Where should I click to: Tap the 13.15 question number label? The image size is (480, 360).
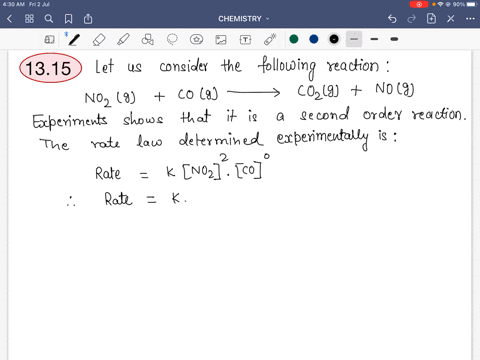[50, 68]
